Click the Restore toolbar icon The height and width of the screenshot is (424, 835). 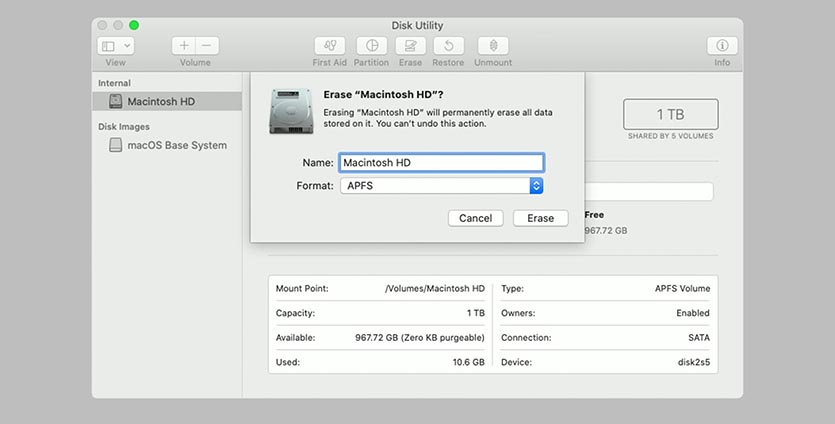tap(448, 46)
